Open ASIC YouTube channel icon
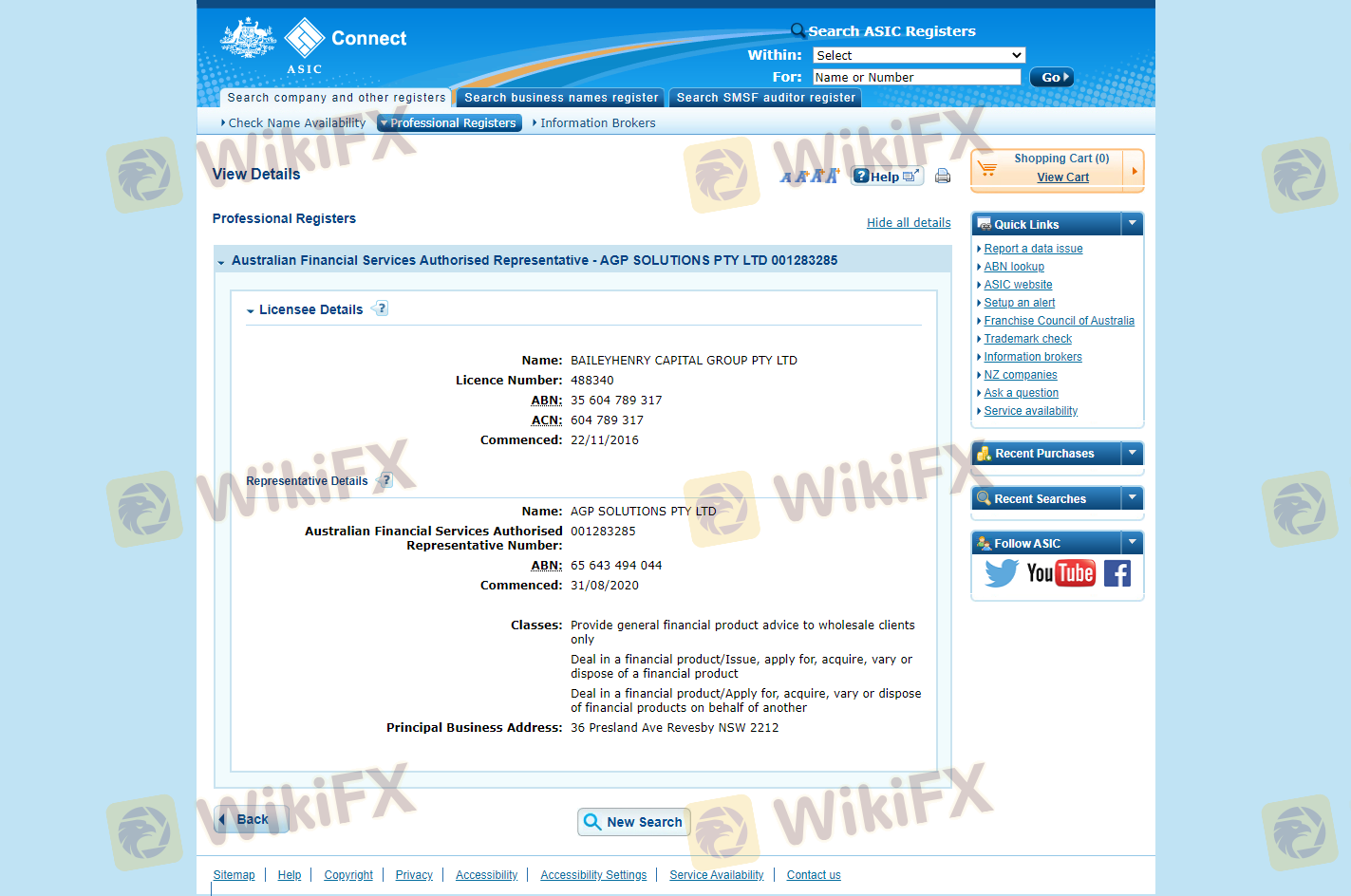 pos(1060,573)
